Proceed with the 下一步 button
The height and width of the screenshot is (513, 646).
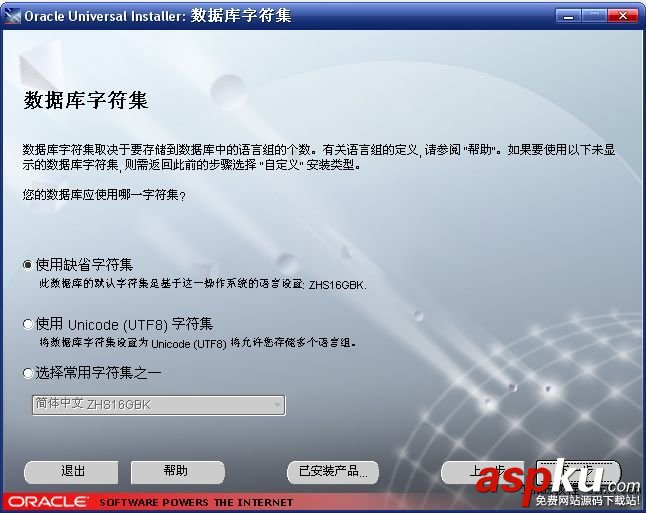coord(578,472)
